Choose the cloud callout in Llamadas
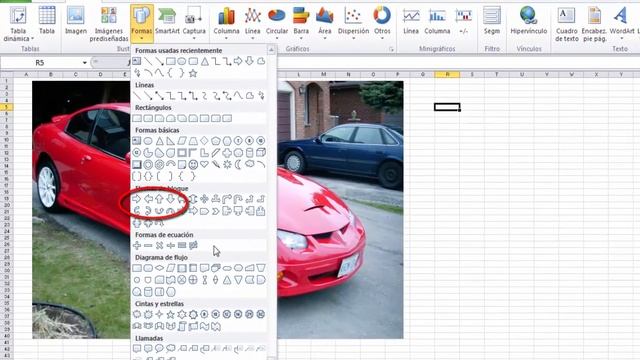This screenshot has height=360, width=640. [x=171, y=349]
